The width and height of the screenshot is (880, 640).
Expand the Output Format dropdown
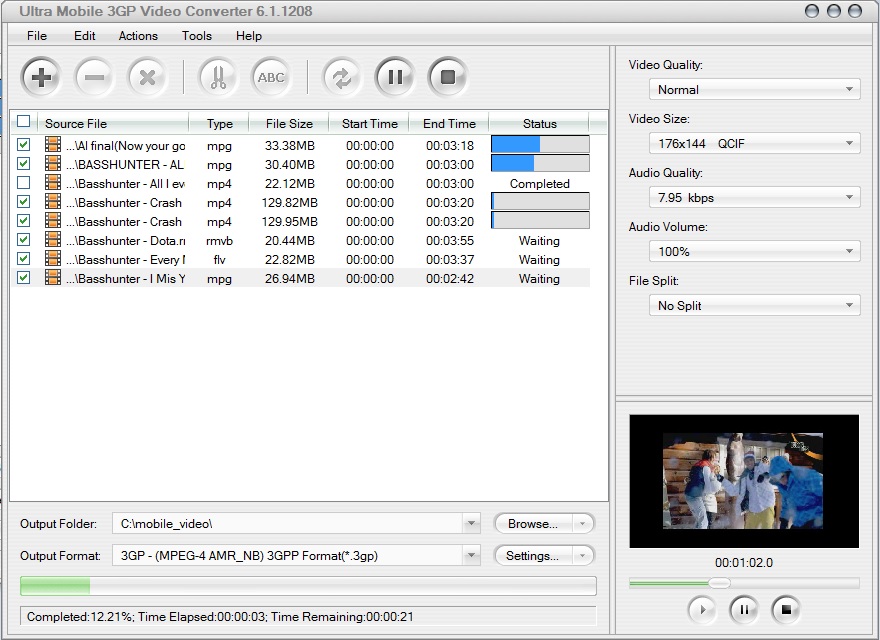471,556
